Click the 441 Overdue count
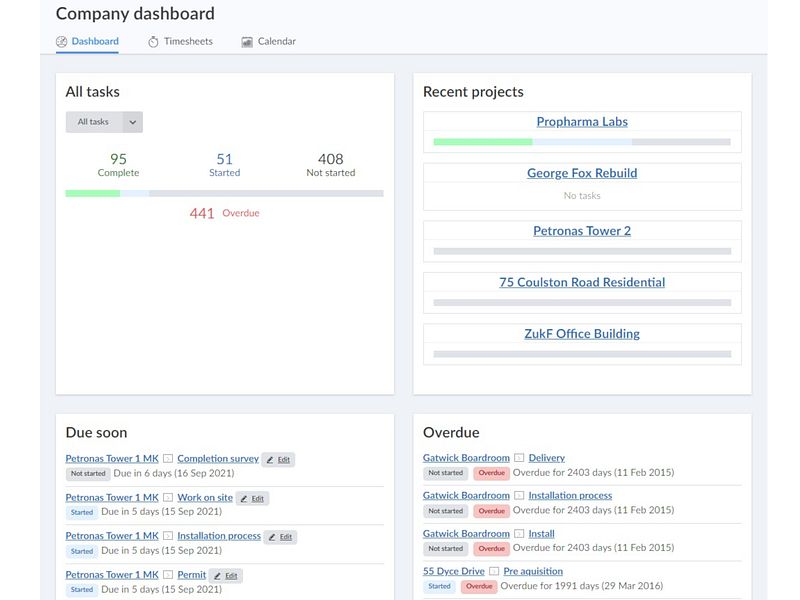Image resolution: width=800 pixels, height=600 pixels. (224, 213)
